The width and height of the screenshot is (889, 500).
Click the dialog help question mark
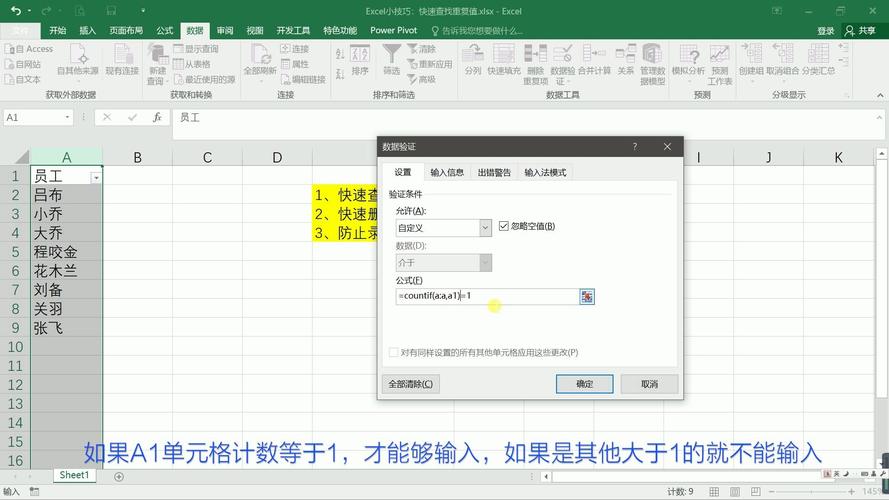634,147
